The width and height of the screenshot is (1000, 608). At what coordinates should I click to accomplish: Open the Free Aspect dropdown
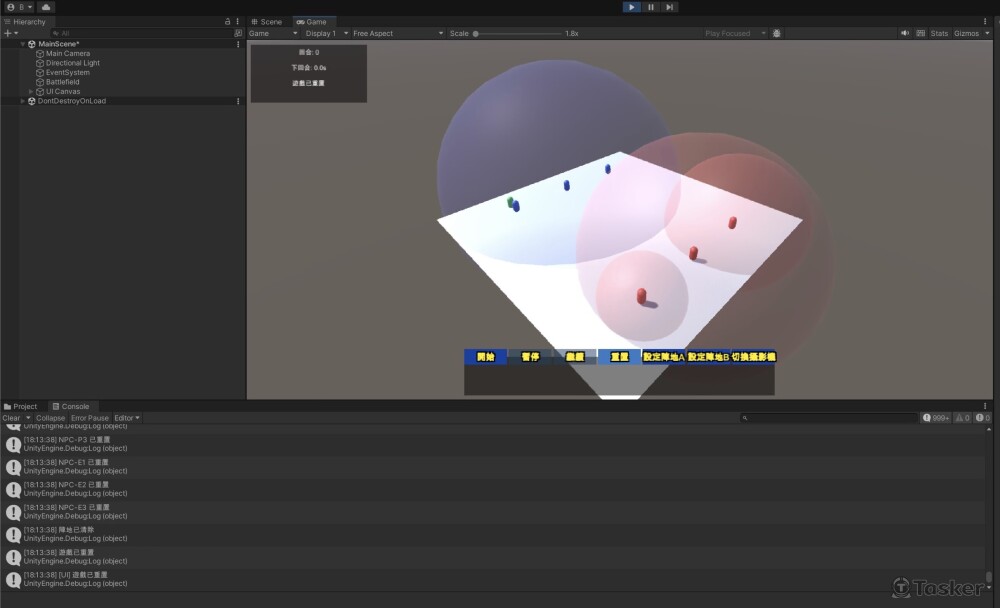pos(395,33)
